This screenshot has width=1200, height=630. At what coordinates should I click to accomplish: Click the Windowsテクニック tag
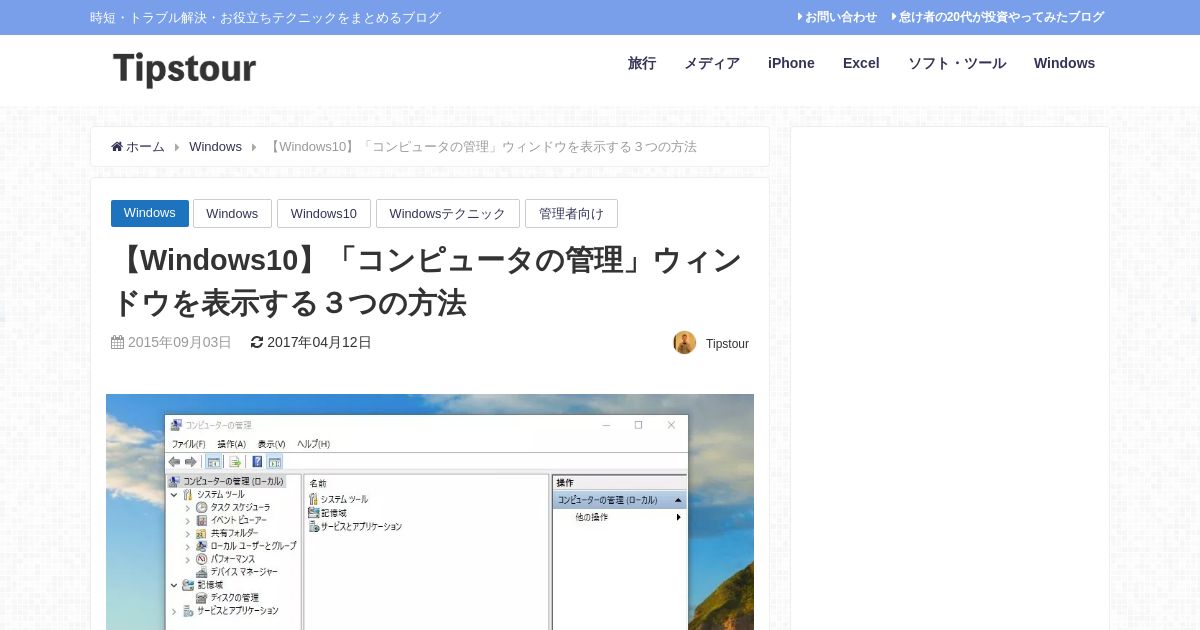(448, 213)
